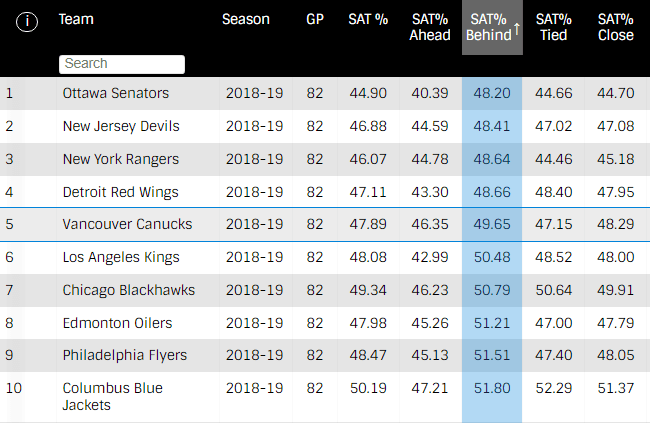Open Ottawa Senators team link
650x423 pixels.
point(115,93)
